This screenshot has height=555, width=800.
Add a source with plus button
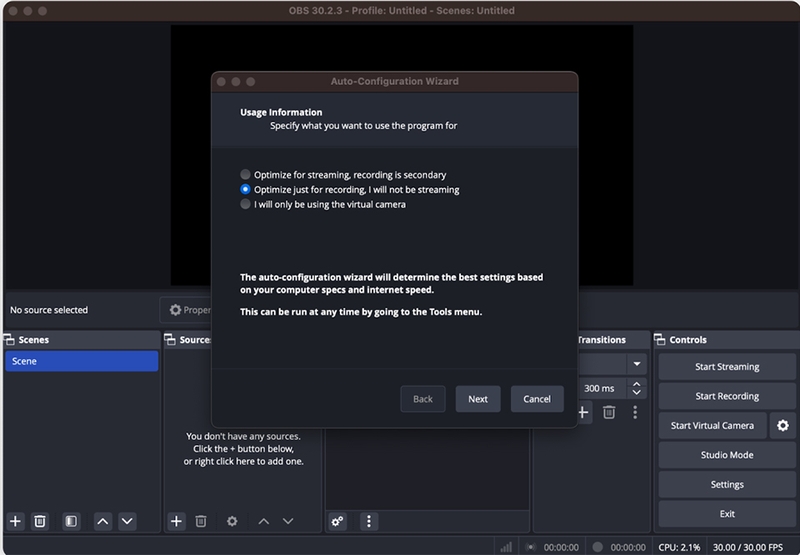tap(176, 521)
